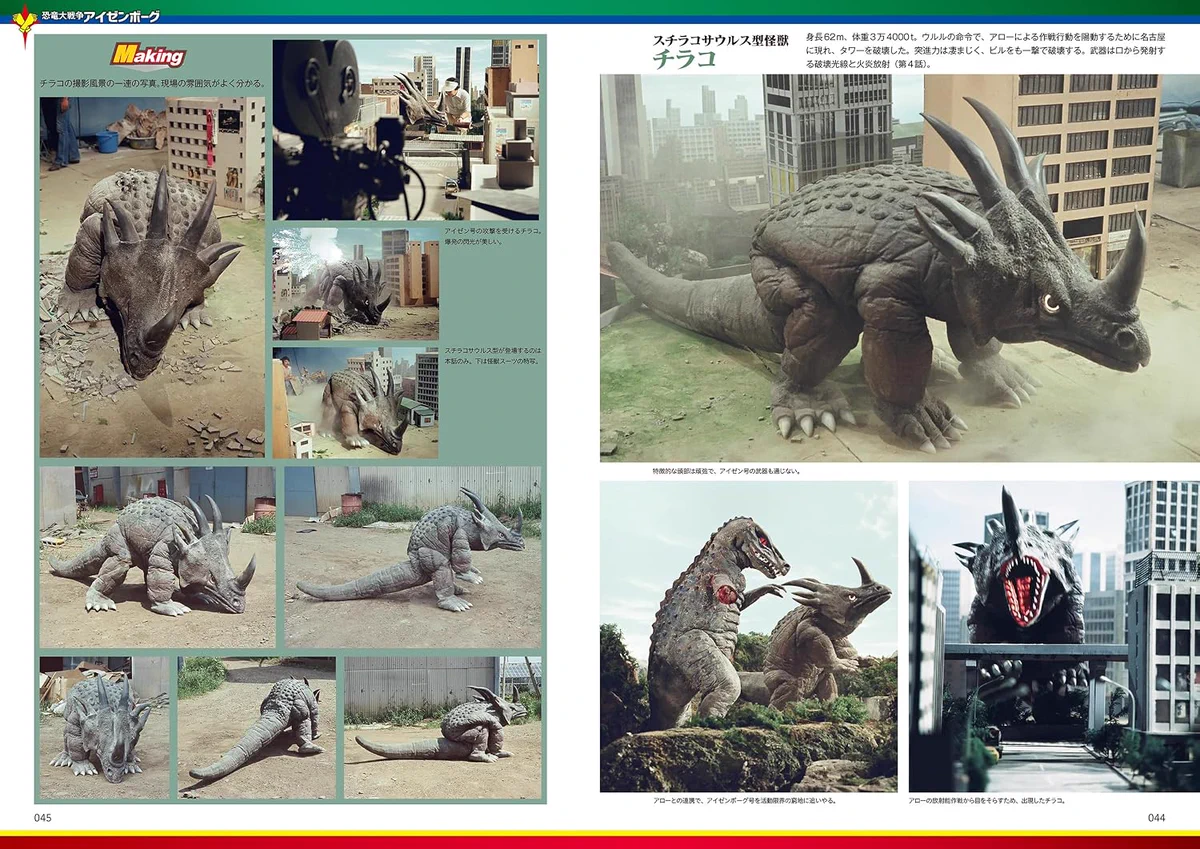Open the photo of Chirako knocking the tan building
1200x849 pixels.
356,403
